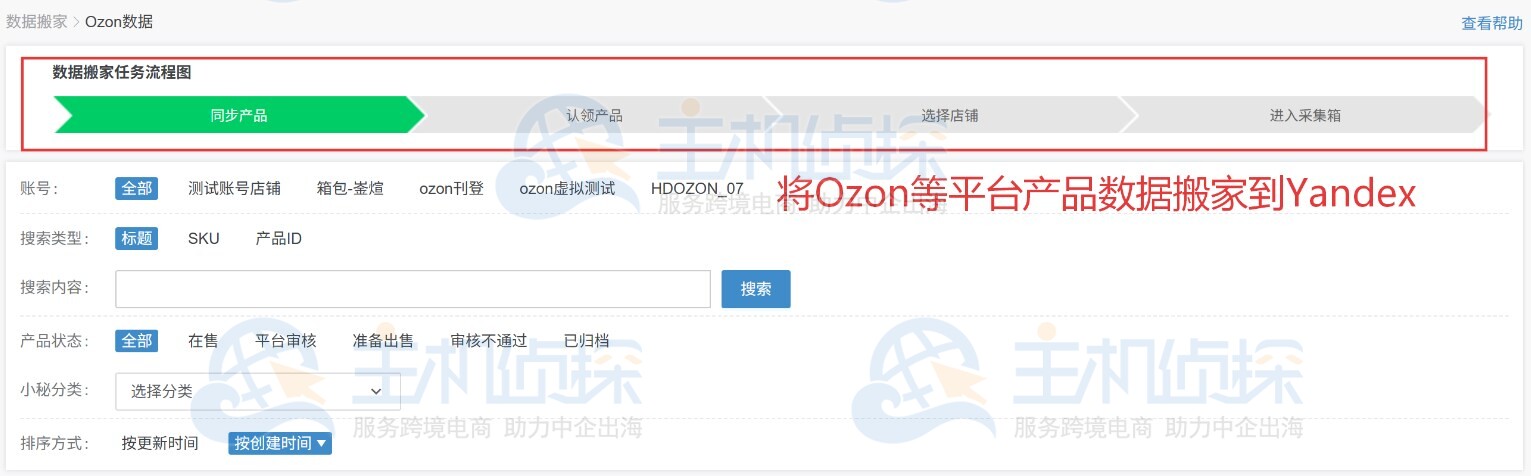Click the 选择店铺 workflow step
The height and width of the screenshot is (476, 1531).
[949, 115]
